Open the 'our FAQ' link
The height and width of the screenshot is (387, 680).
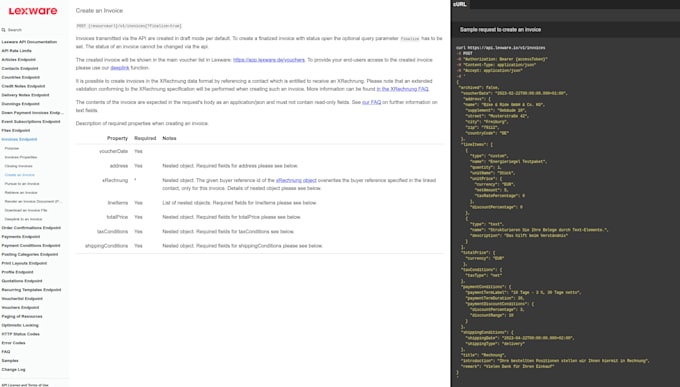click(372, 102)
